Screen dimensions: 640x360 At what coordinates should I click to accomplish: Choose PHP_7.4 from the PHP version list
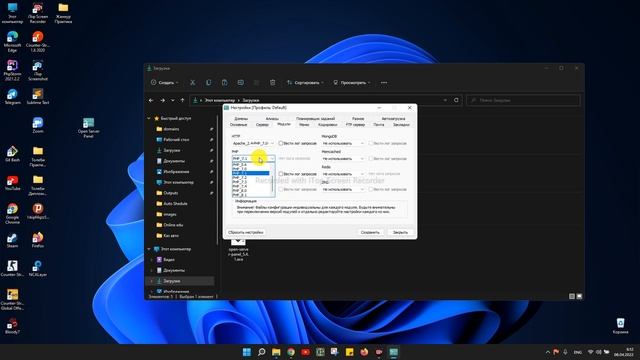pos(251,186)
